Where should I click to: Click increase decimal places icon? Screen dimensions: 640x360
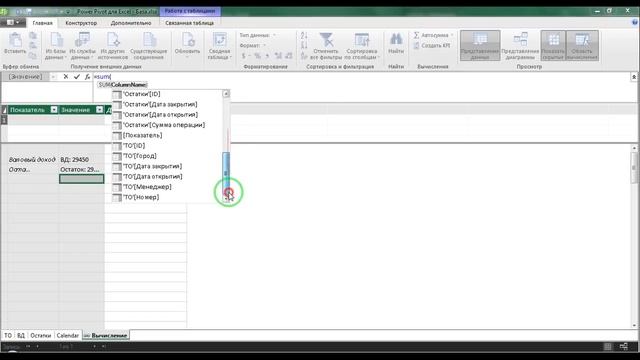(278, 56)
